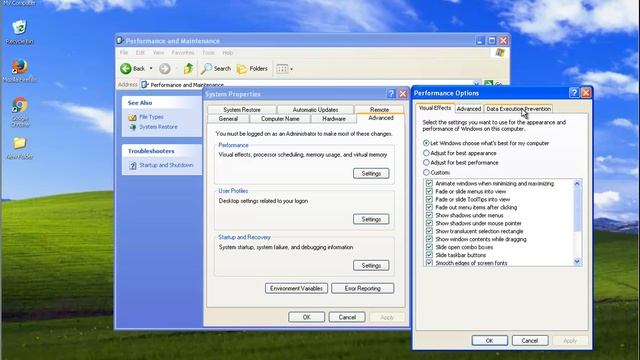Click the Search toolbar button

pos(216,69)
